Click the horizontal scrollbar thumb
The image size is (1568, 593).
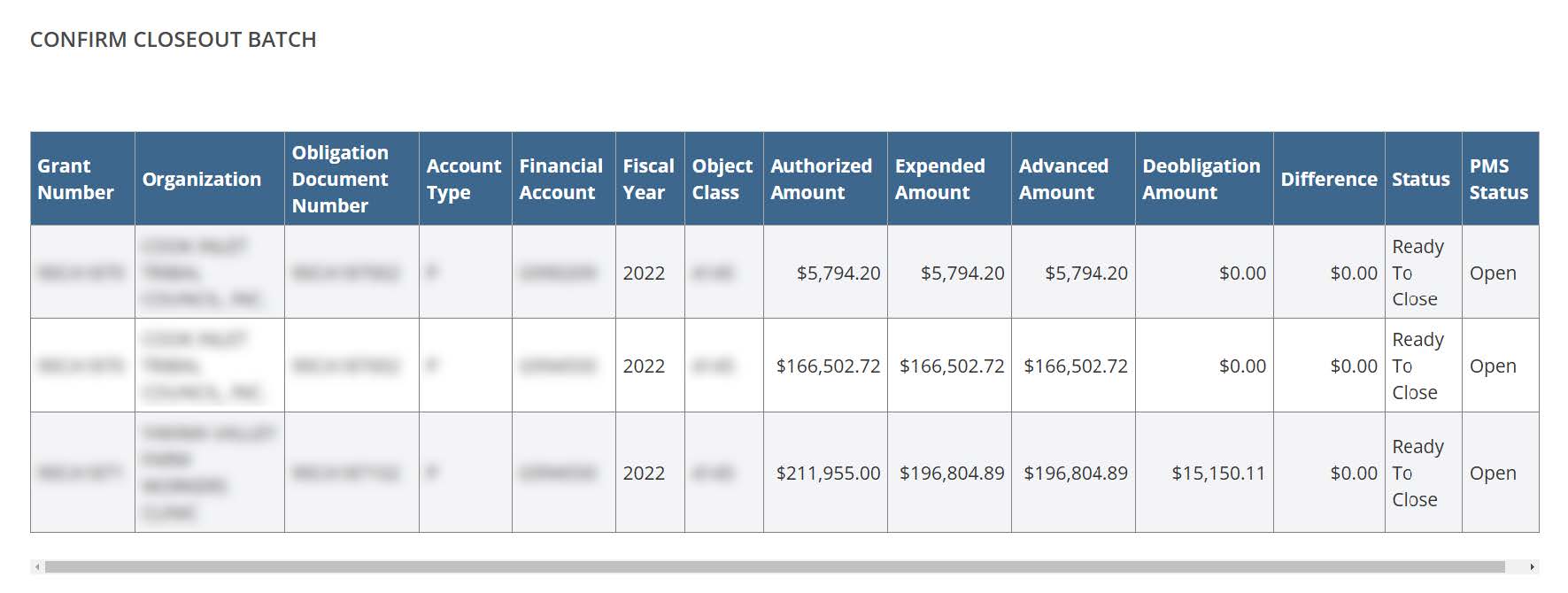775,566
